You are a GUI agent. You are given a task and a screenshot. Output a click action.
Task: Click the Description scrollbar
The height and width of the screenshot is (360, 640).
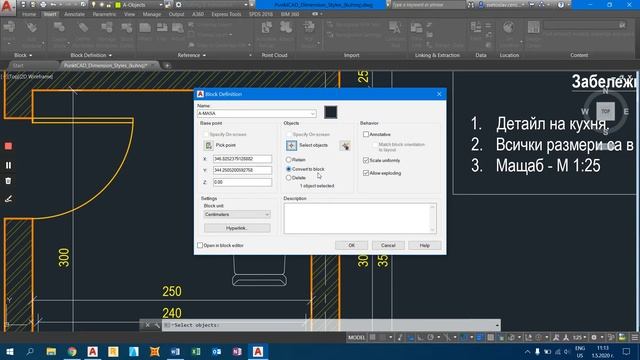[x=432, y=218]
